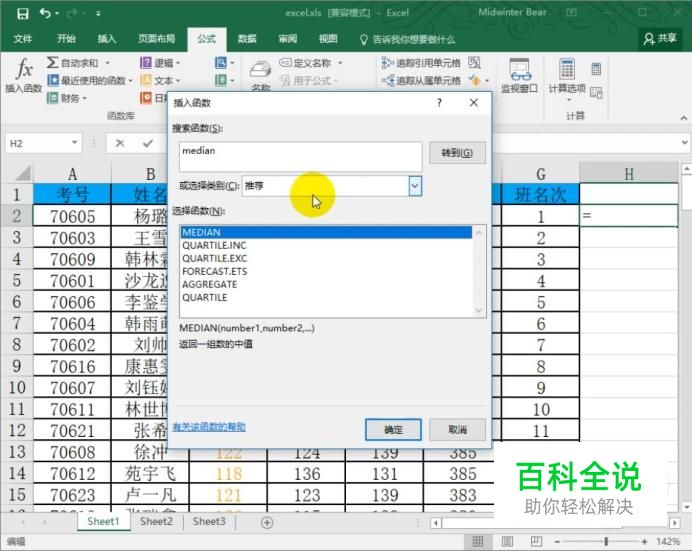This screenshot has height=551, width=692.
Task: Expand the Define Name dropdown arrow
Action: [340, 63]
